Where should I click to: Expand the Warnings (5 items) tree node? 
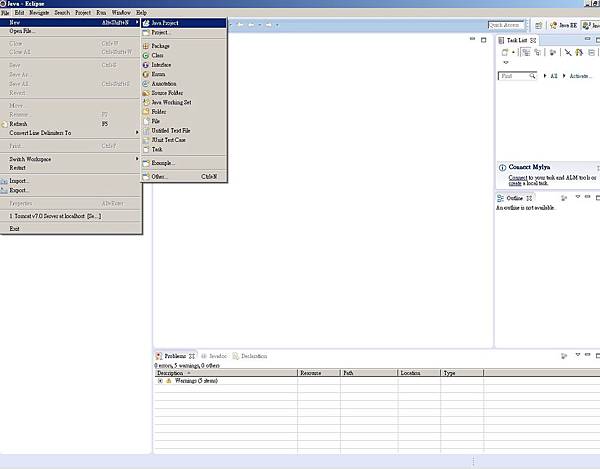pyautogui.click(x=160, y=381)
